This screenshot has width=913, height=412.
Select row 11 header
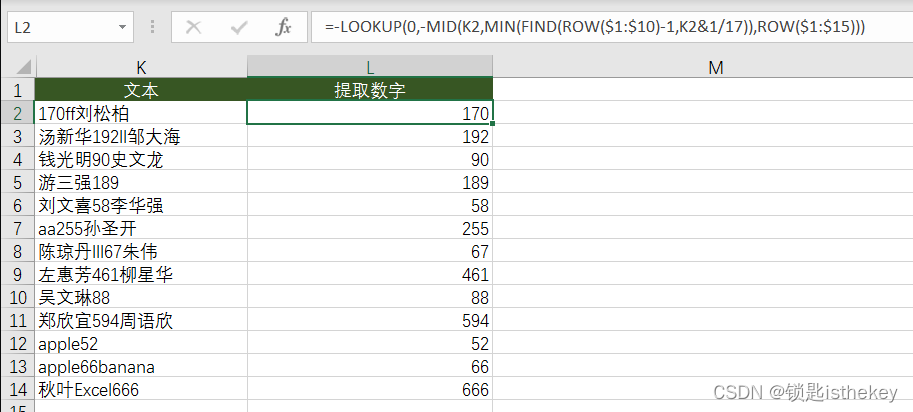(x=17, y=320)
